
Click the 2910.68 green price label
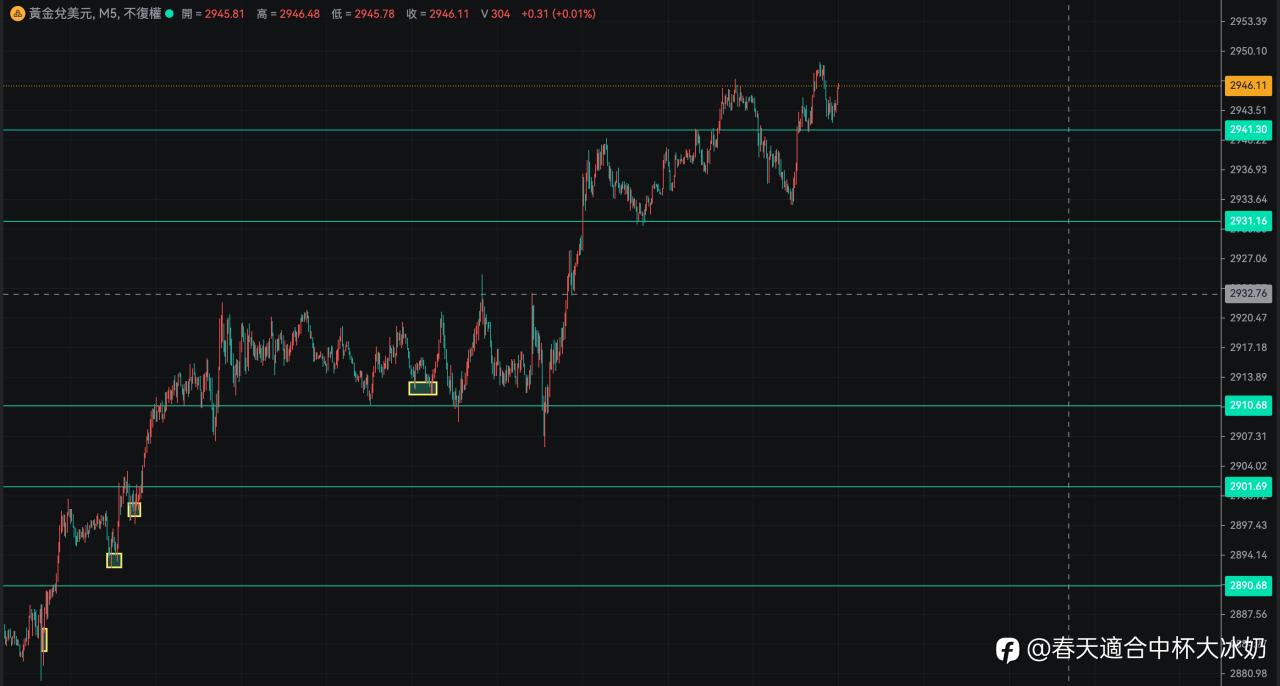1248,405
